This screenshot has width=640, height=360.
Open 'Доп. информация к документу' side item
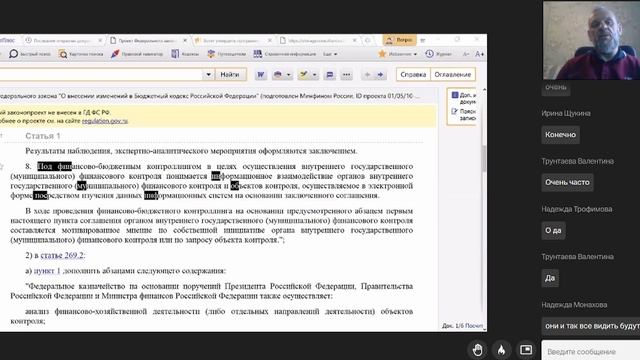[464, 98]
